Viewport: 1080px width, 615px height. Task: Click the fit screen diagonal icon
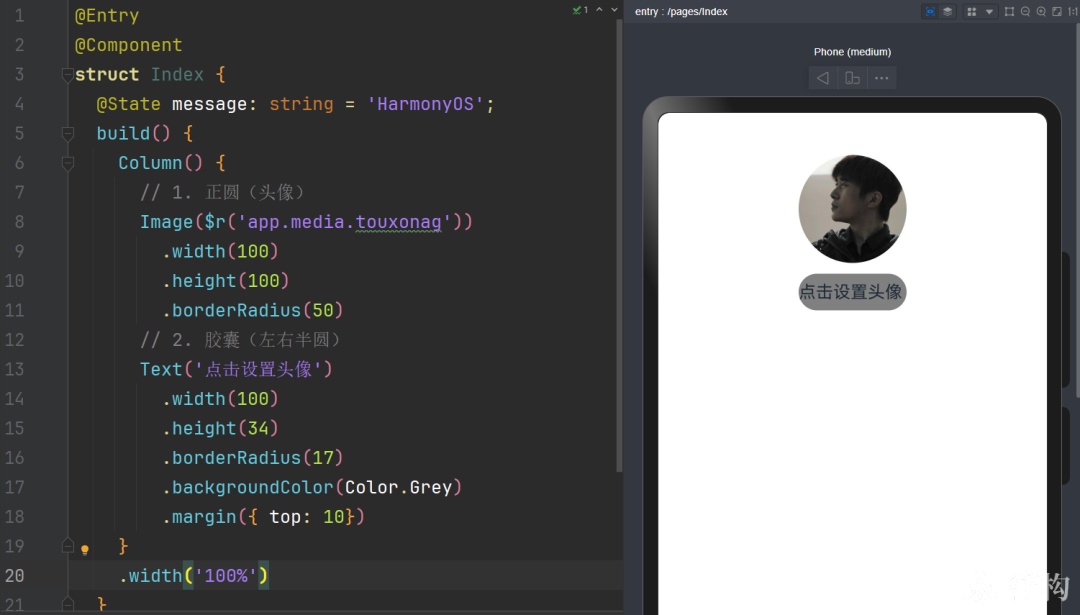coord(1057,12)
